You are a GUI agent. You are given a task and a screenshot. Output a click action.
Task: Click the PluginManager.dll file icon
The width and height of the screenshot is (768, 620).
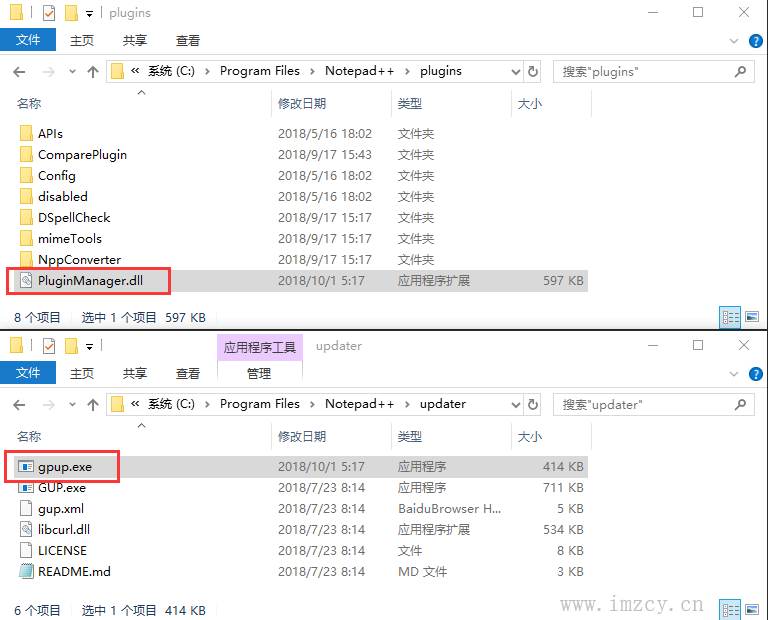coord(27,281)
